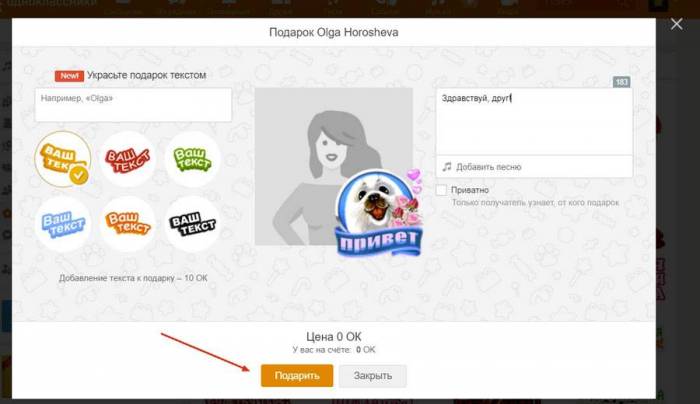Image resolution: width=700 pixels, height=404 pixels.
Task: Click the "Закрыть" button
Action: click(x=373, y=375)
